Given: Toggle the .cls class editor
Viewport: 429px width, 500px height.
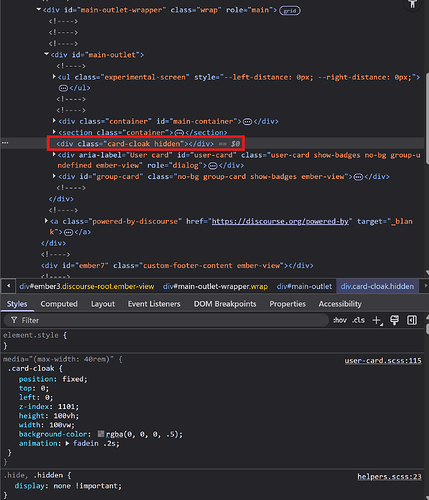Looking at the screenshot, I should pyautogui.click(x=359, y=320).
